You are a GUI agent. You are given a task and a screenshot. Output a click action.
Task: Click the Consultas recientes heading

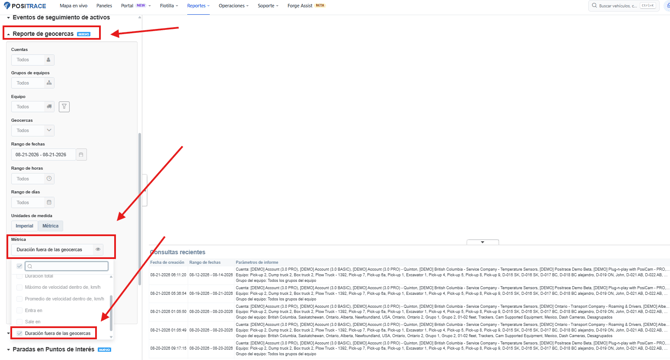point(177,252)
